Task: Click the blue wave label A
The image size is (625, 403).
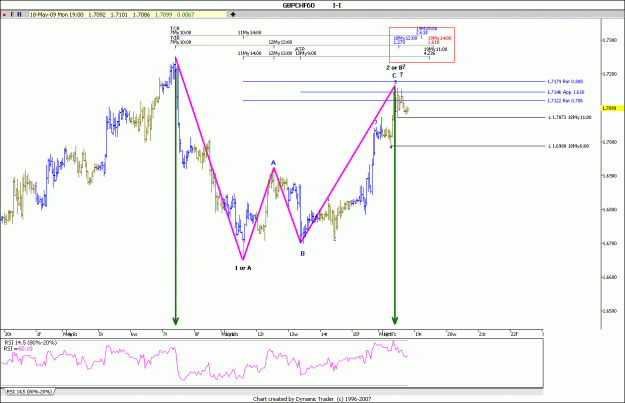Action: click(273, 163)
